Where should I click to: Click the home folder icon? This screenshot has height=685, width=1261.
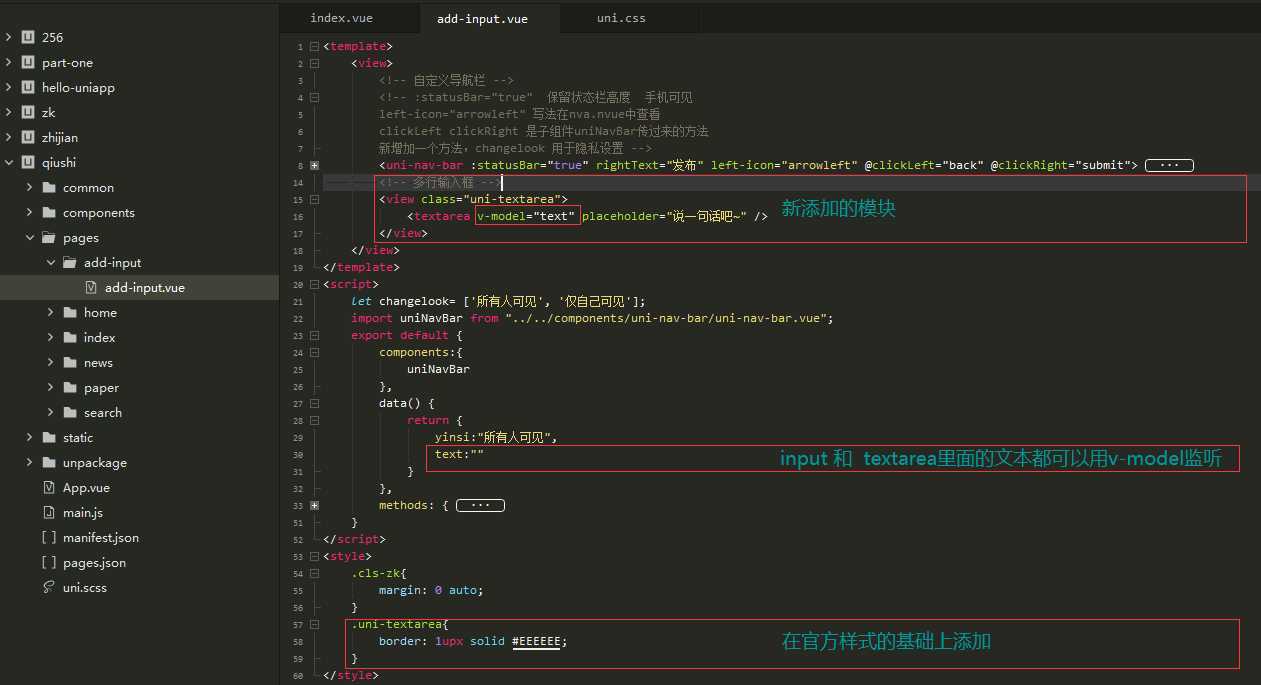[70, 312]
